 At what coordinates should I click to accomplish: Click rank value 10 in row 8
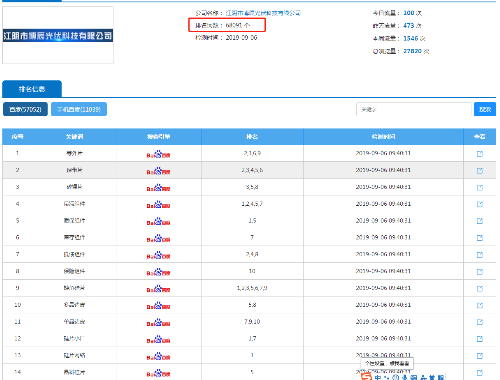click(252, 271)
